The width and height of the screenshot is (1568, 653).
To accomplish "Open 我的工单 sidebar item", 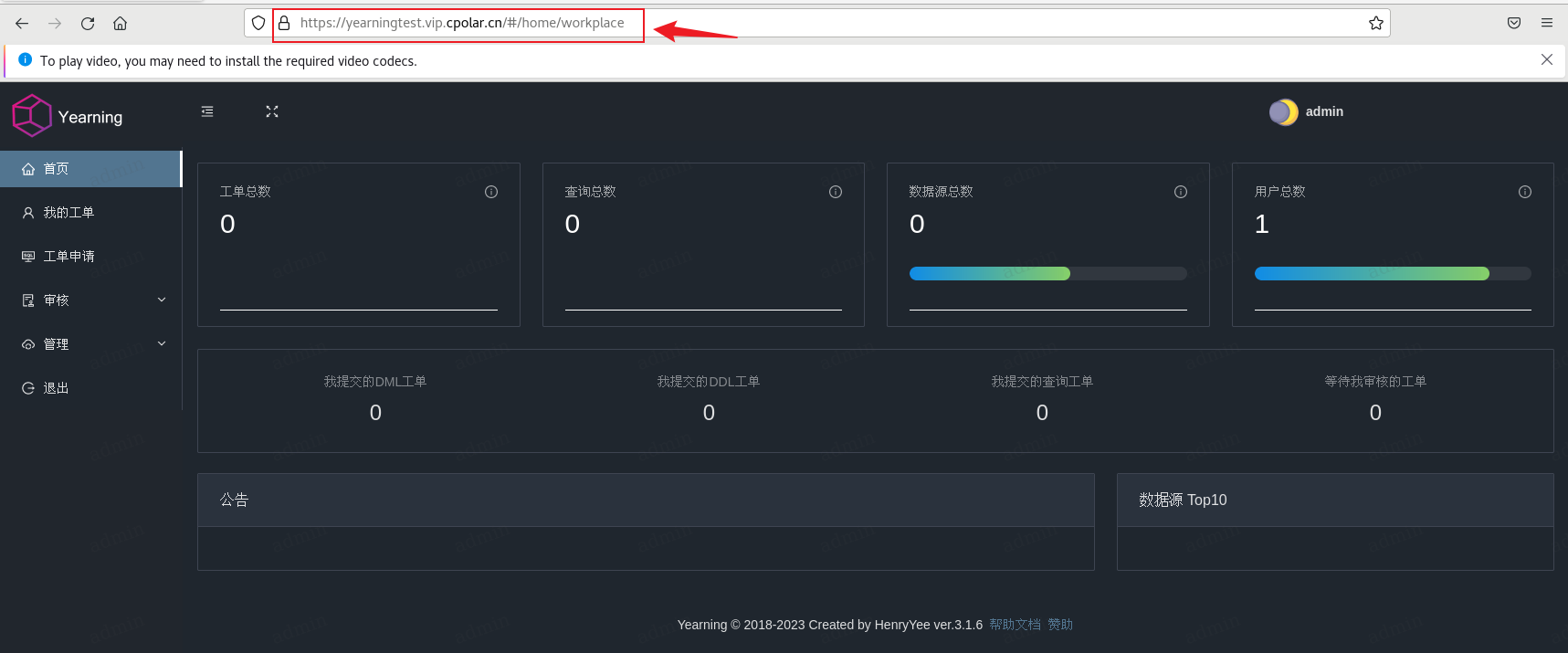I will 91,213.
